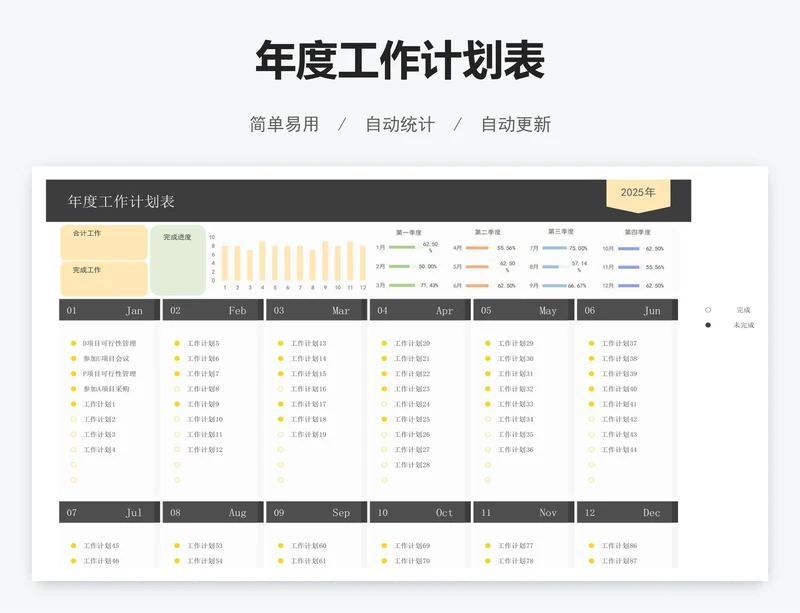Click the 7月 percentage value 75.00%

point(579,248)
